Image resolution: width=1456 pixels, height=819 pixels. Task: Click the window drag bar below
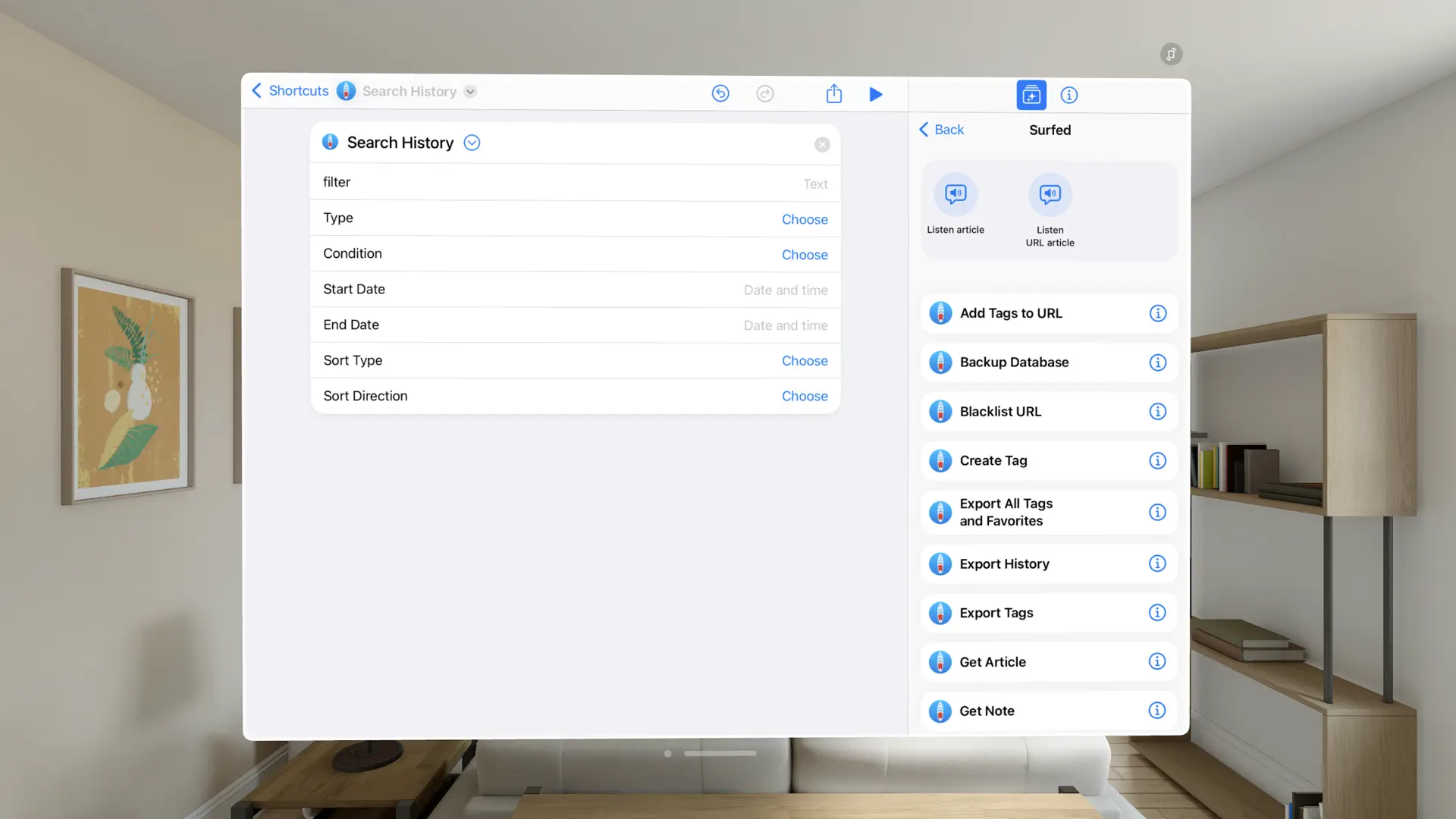pyautogui.click(x=720, y=753)
